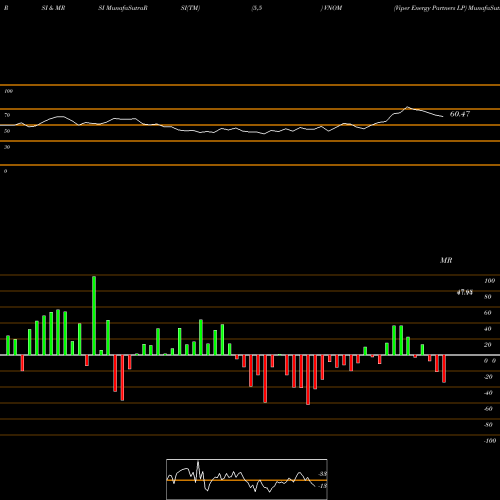
Task: Select the tallest green MR histogram bar
Action: [x=94, y=315]
